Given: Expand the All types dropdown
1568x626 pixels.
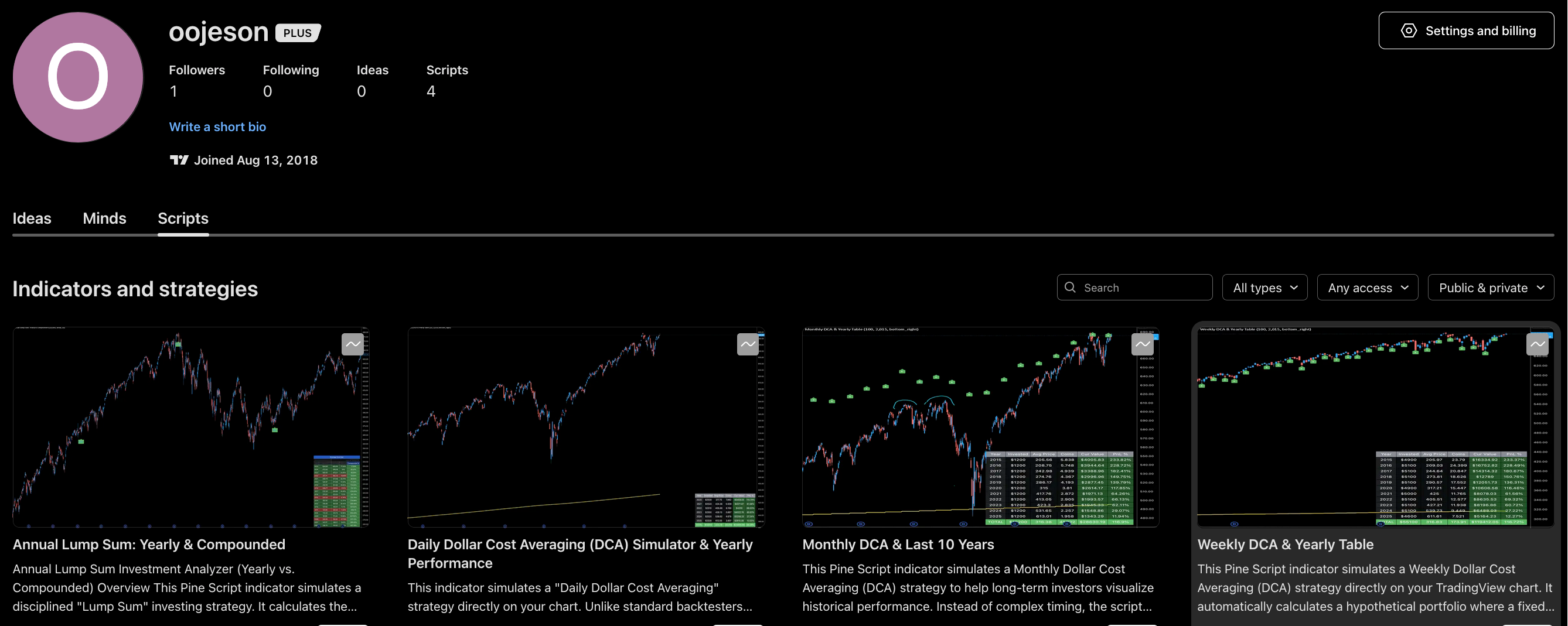Looking at the screenshot, I should [1264, 287].
